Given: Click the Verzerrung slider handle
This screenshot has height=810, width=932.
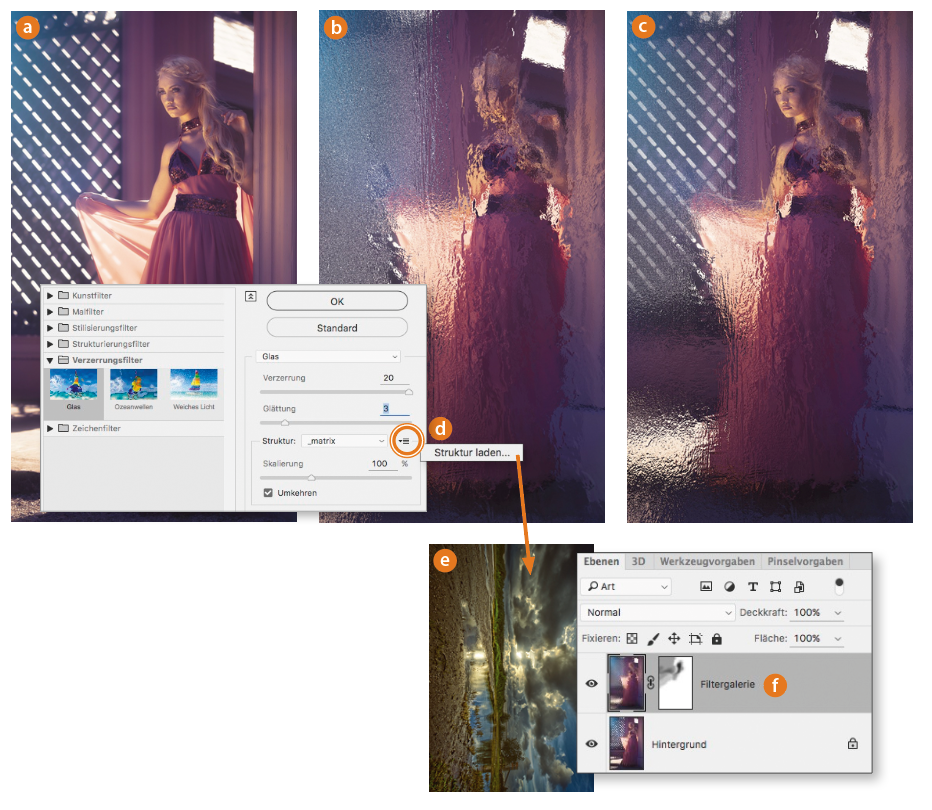Looking at the screenshot, I should 408,393.
